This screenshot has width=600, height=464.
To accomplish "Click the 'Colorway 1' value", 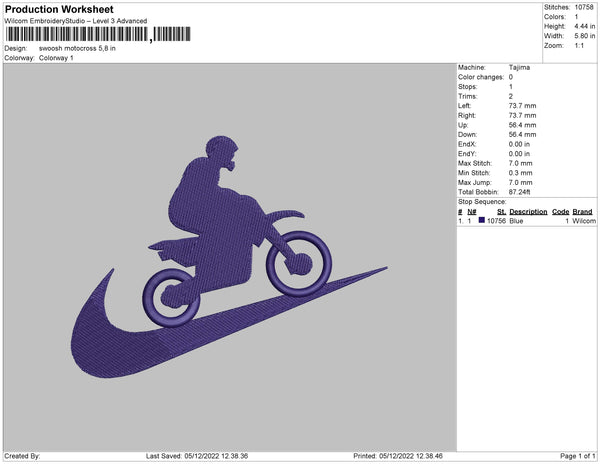I will (56, 58).
